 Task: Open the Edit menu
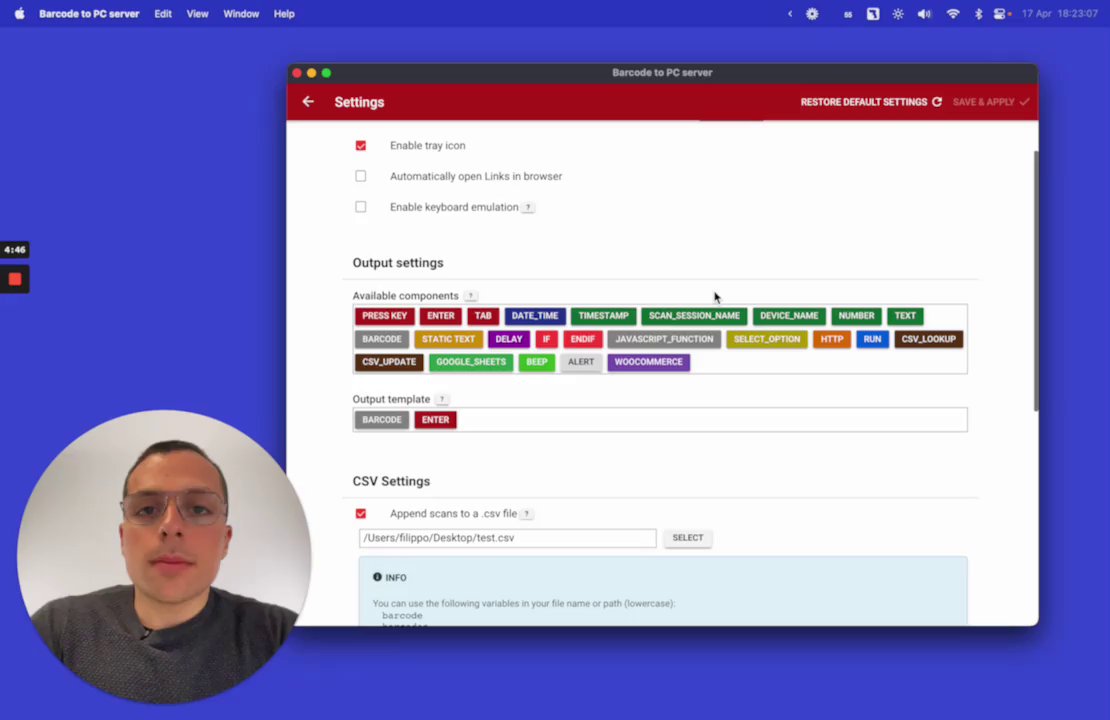click(163, 13)
